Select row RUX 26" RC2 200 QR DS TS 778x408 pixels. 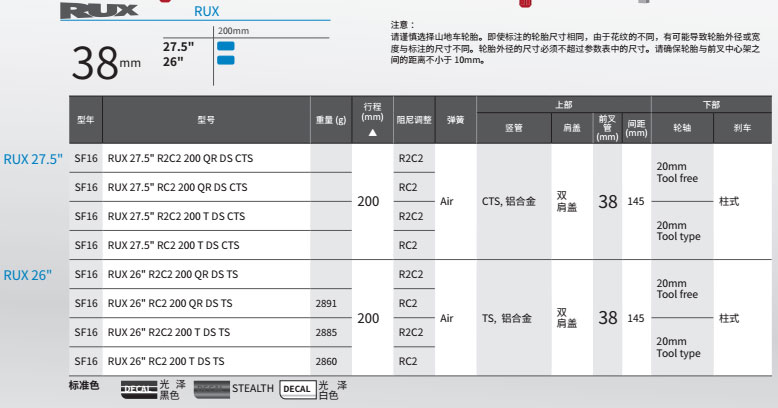click(210, 303)
